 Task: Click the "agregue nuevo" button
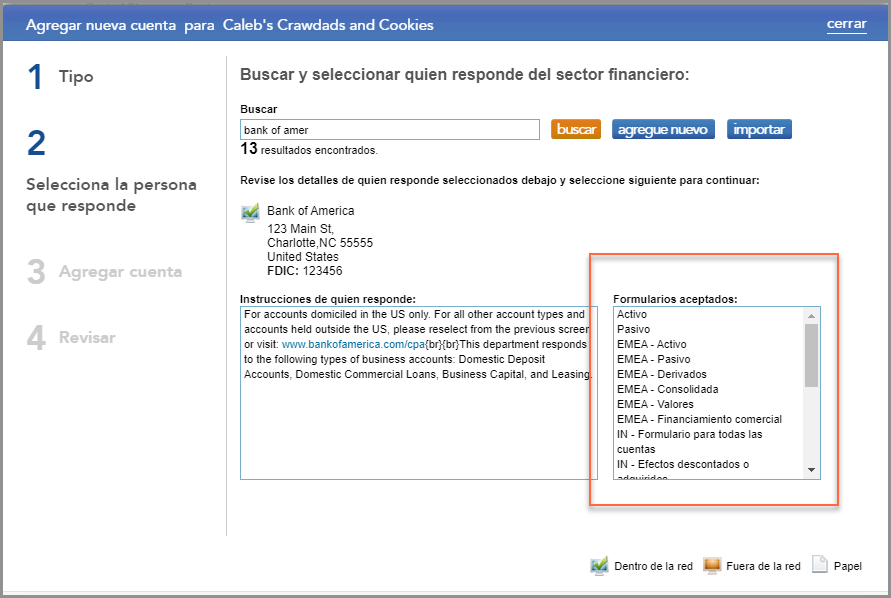click(x=662, y=128)
